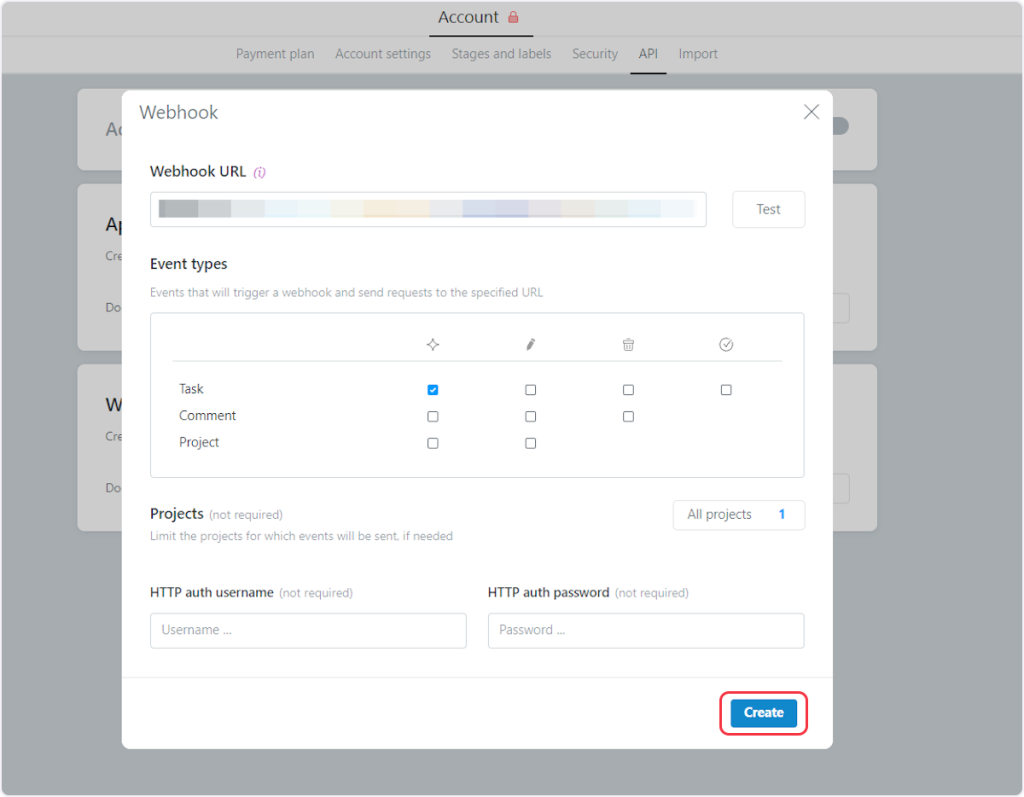This screenshot has width=1024, height=797.
Task: Enable Project edited event checkbox
Action: [530, 443]
